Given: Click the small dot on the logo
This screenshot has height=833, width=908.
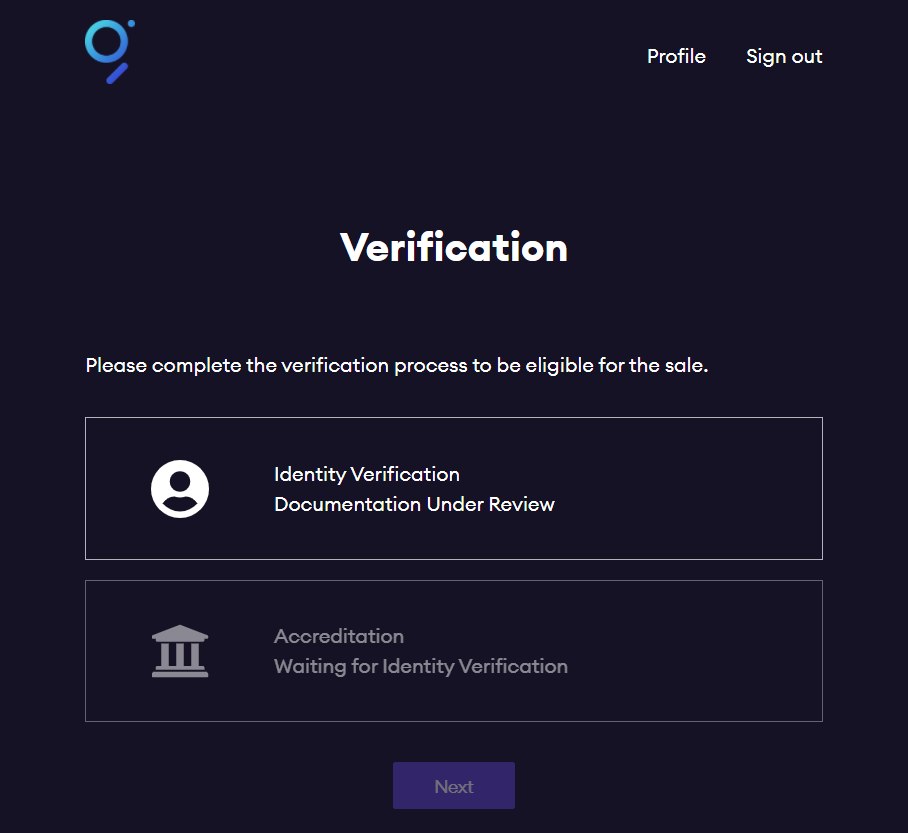Looking at the screenshot, I should click(x=131, y=24).
